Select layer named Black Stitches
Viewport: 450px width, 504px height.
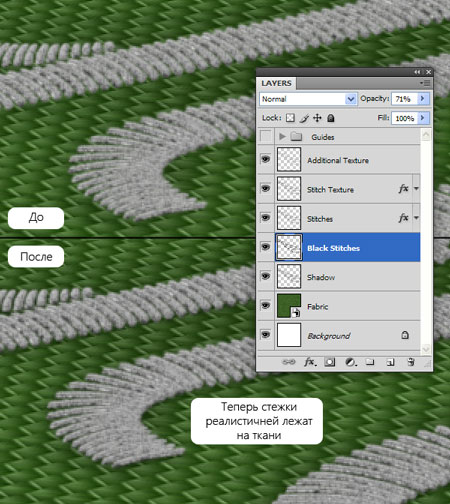pos(333,248)
